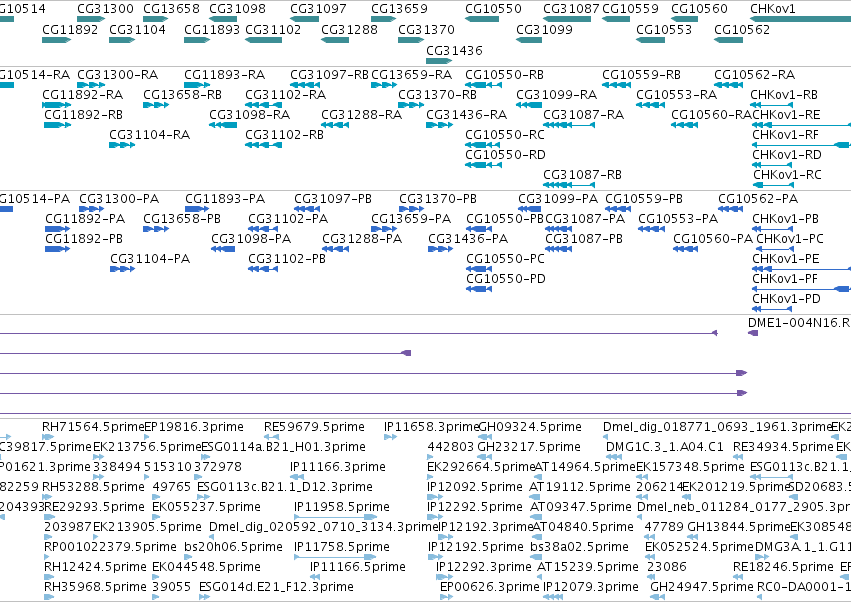Screen dimensions: 851x602
Task: Open EST RH53288.5prime
Action: pos(93,487)
